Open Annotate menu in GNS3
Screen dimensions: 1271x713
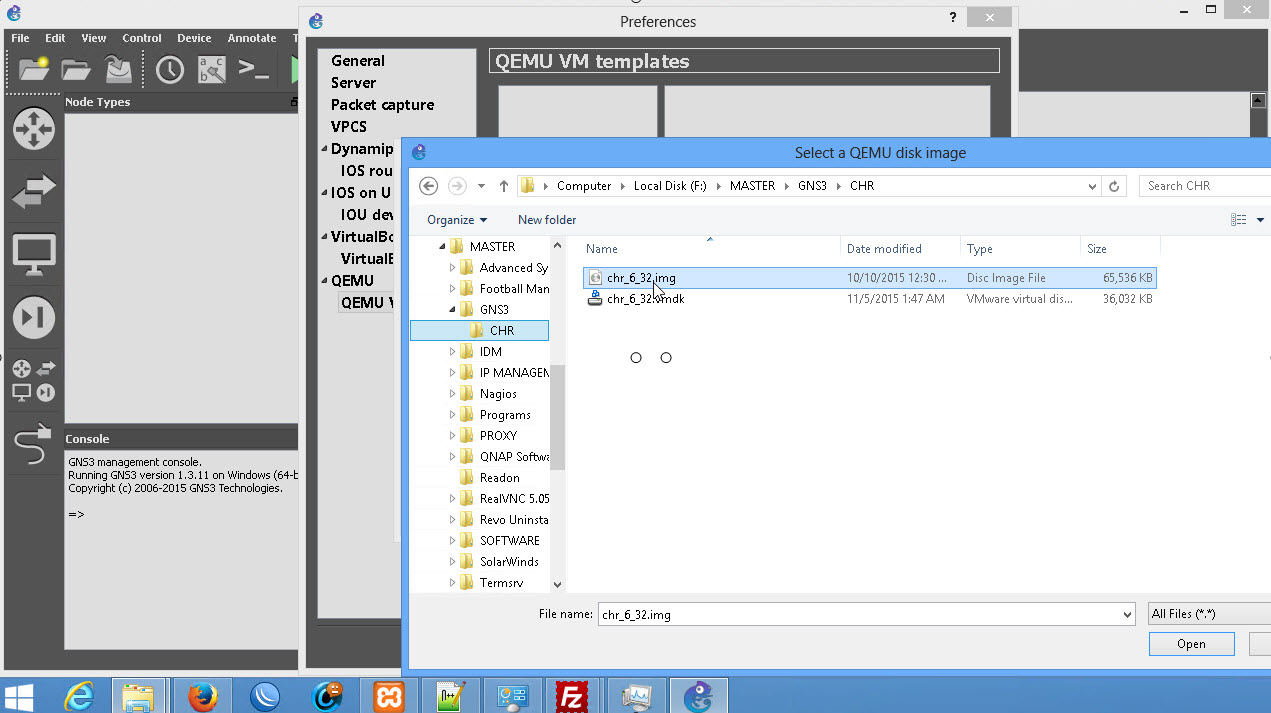[252, 38]
